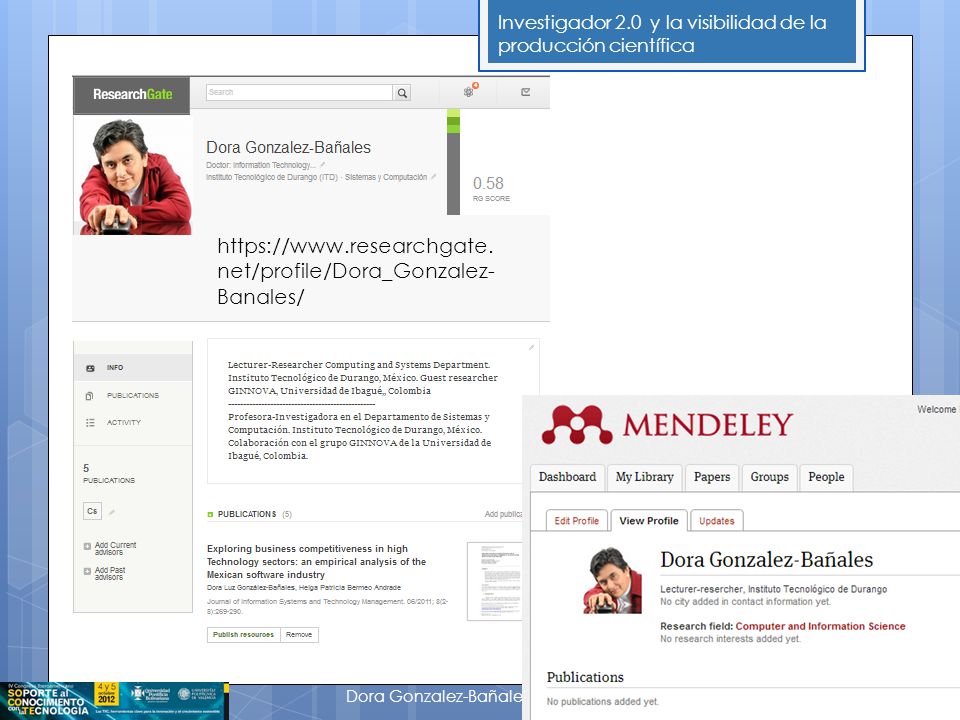Click Welcome text in Mendeley header
This screenshot has width=960, height=720.
point(936,409)
